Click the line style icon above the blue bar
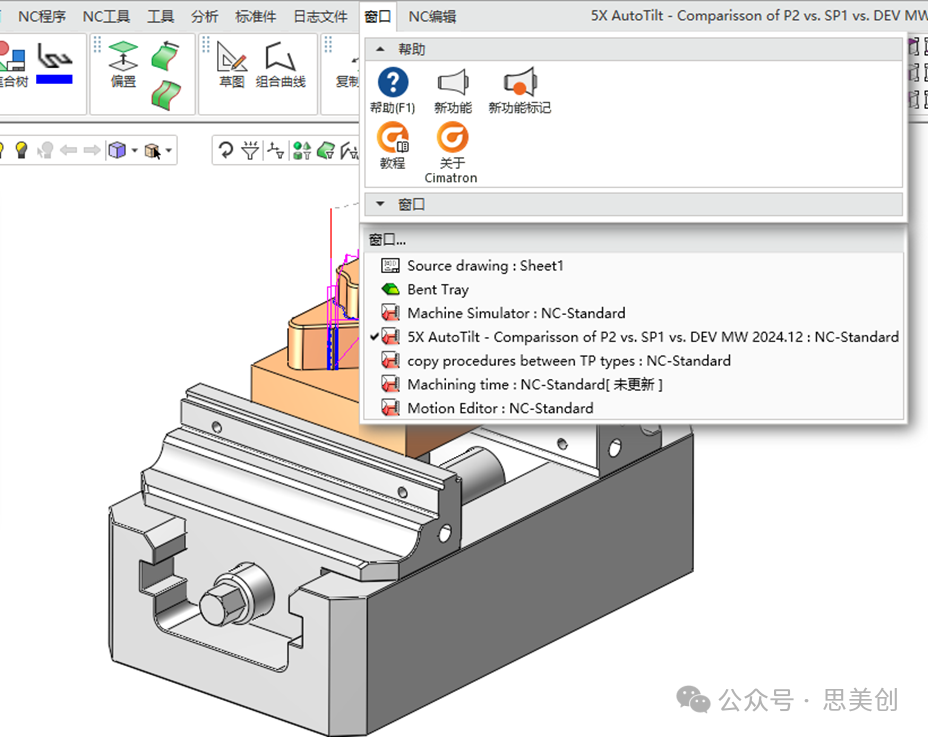 (54, 56)
